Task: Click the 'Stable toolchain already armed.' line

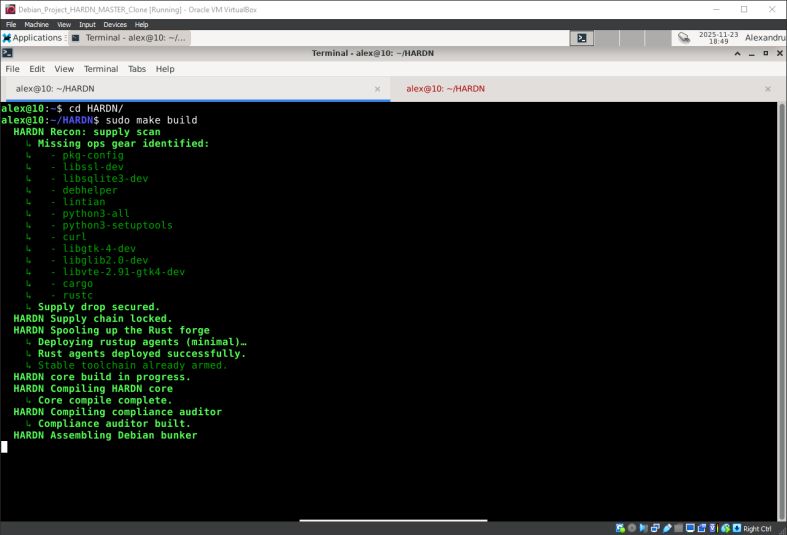Action: [x=133, y=365]
